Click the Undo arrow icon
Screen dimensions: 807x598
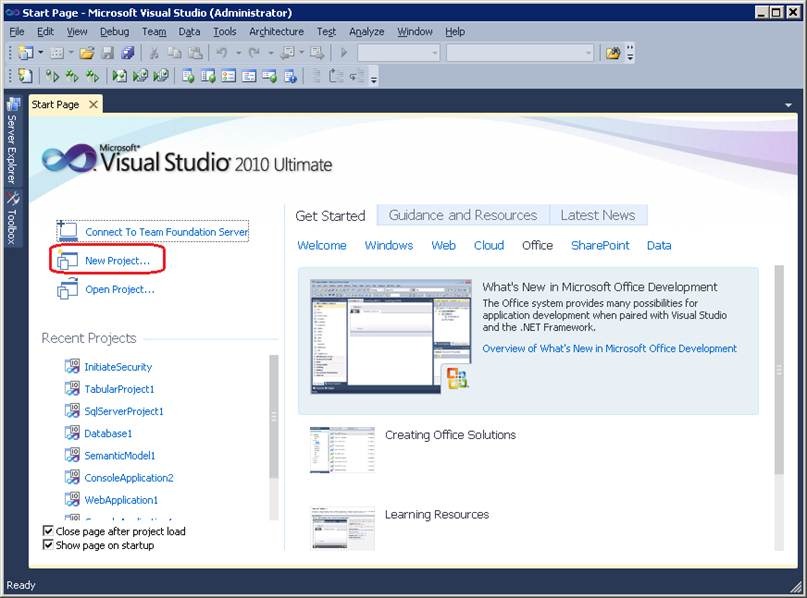click(222, 52)
